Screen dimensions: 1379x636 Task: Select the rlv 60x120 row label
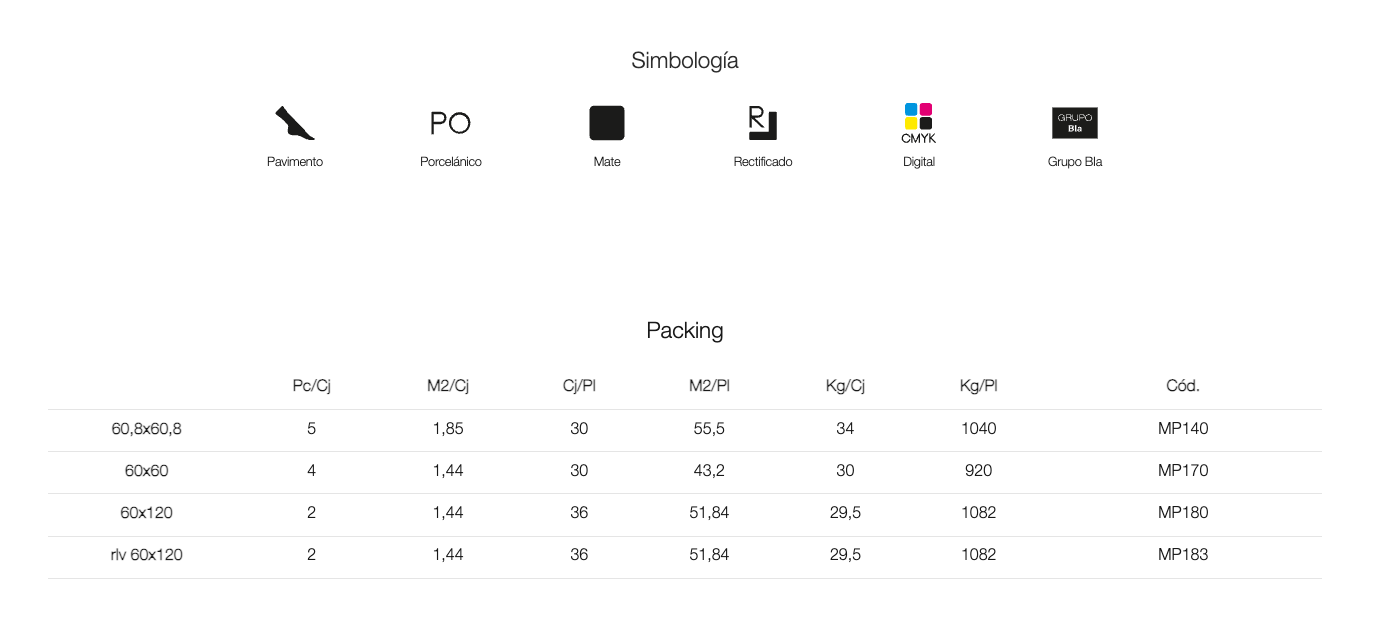(x=147, y=555)
